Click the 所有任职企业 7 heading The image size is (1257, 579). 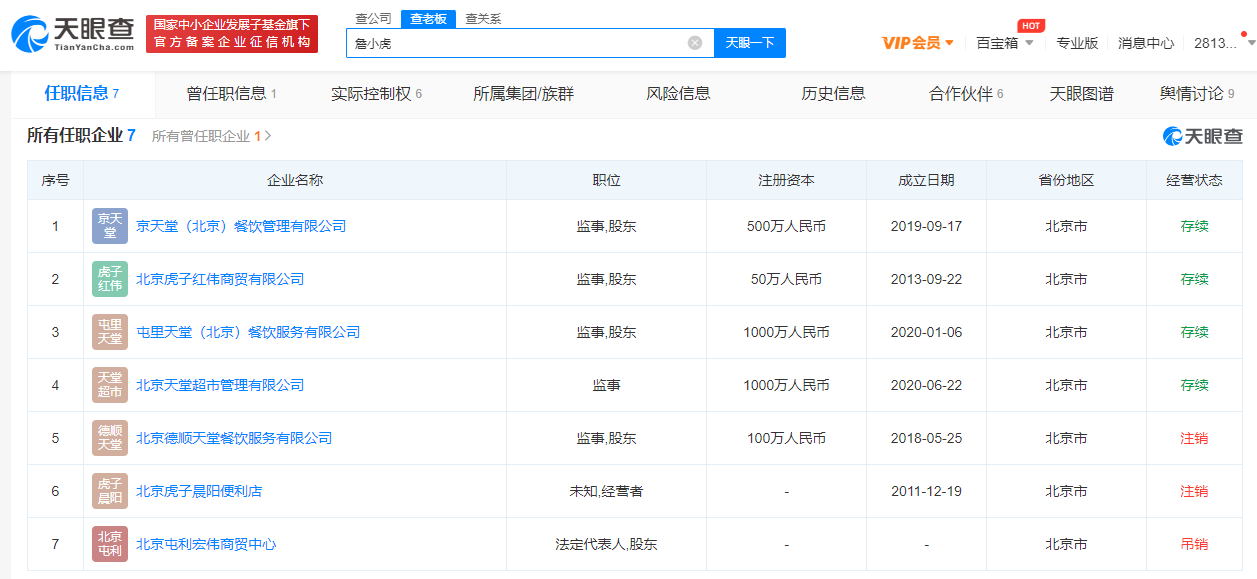point(81,135)
